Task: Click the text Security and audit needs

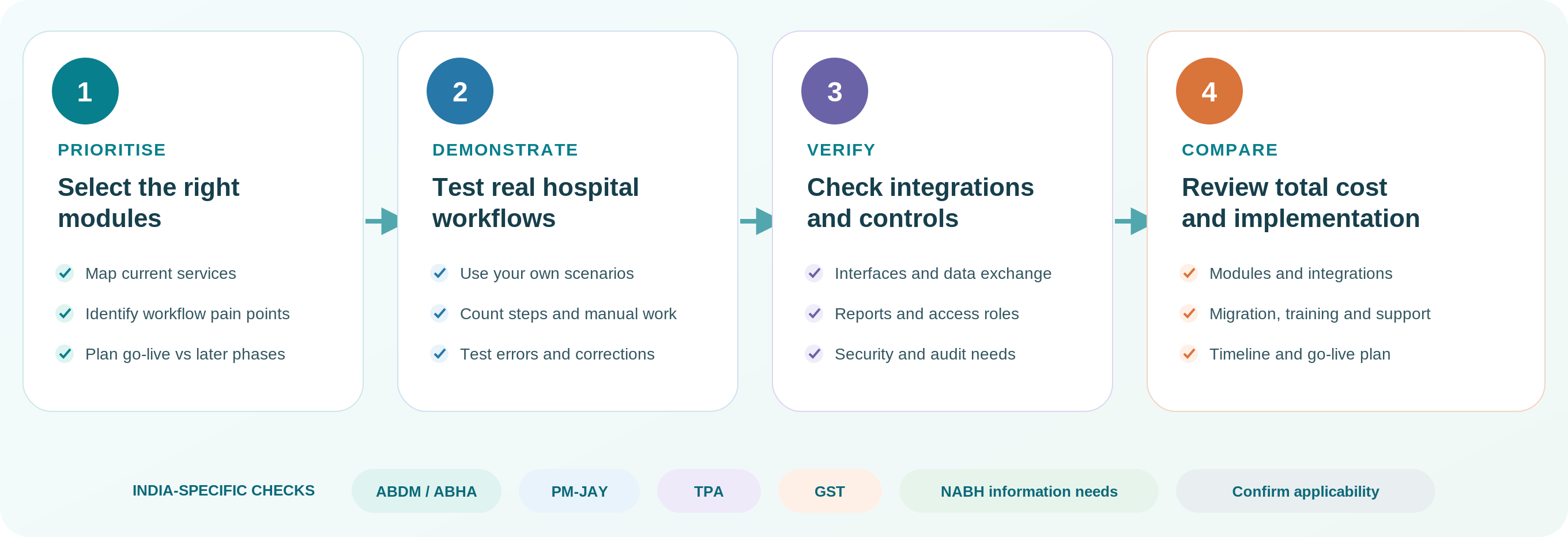Action: [925, 354]
